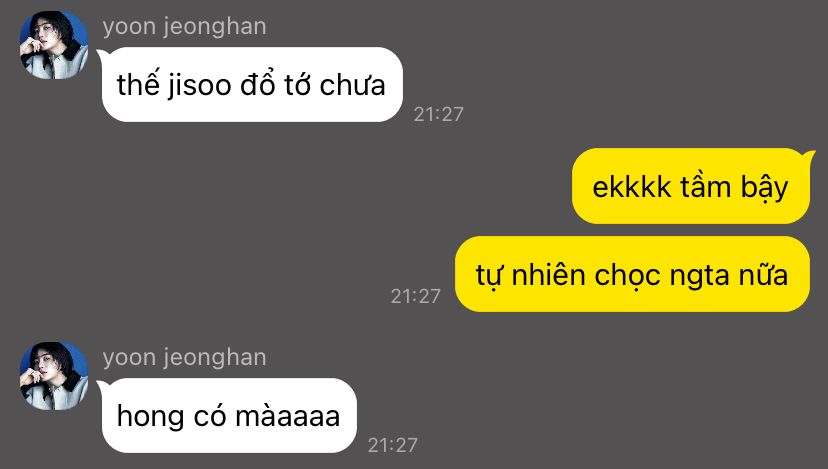Click the word 'jisoo' in first message

point(200,86)
